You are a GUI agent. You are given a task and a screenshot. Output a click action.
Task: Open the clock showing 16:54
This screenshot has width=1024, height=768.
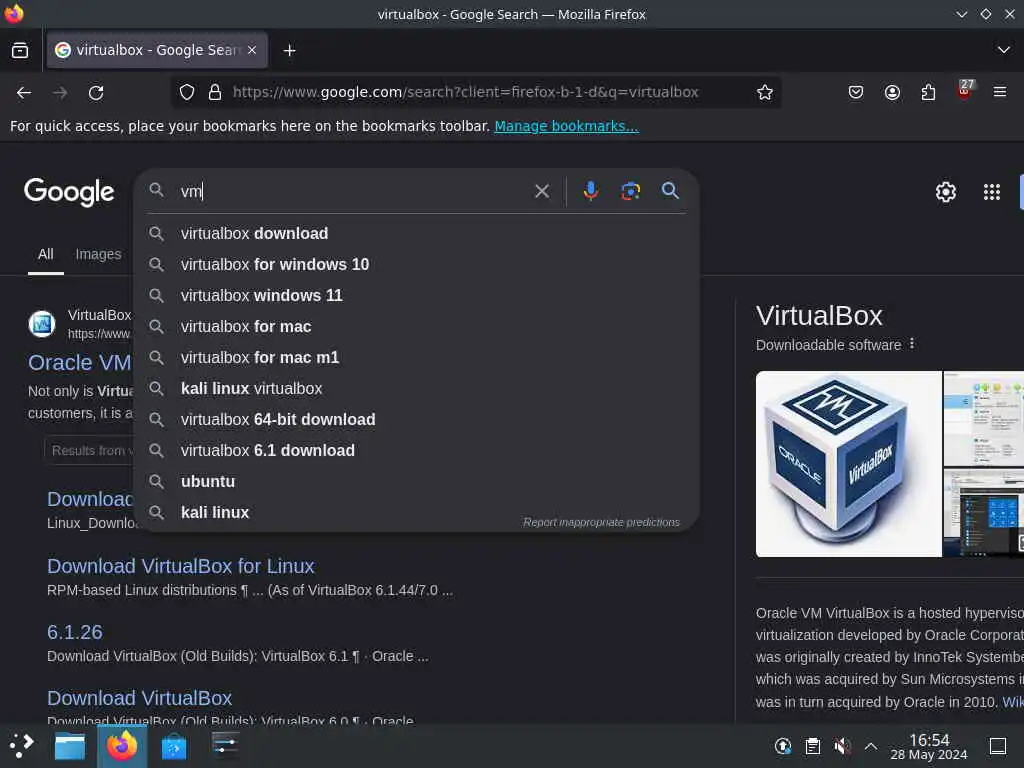click(x=929, y=746)
